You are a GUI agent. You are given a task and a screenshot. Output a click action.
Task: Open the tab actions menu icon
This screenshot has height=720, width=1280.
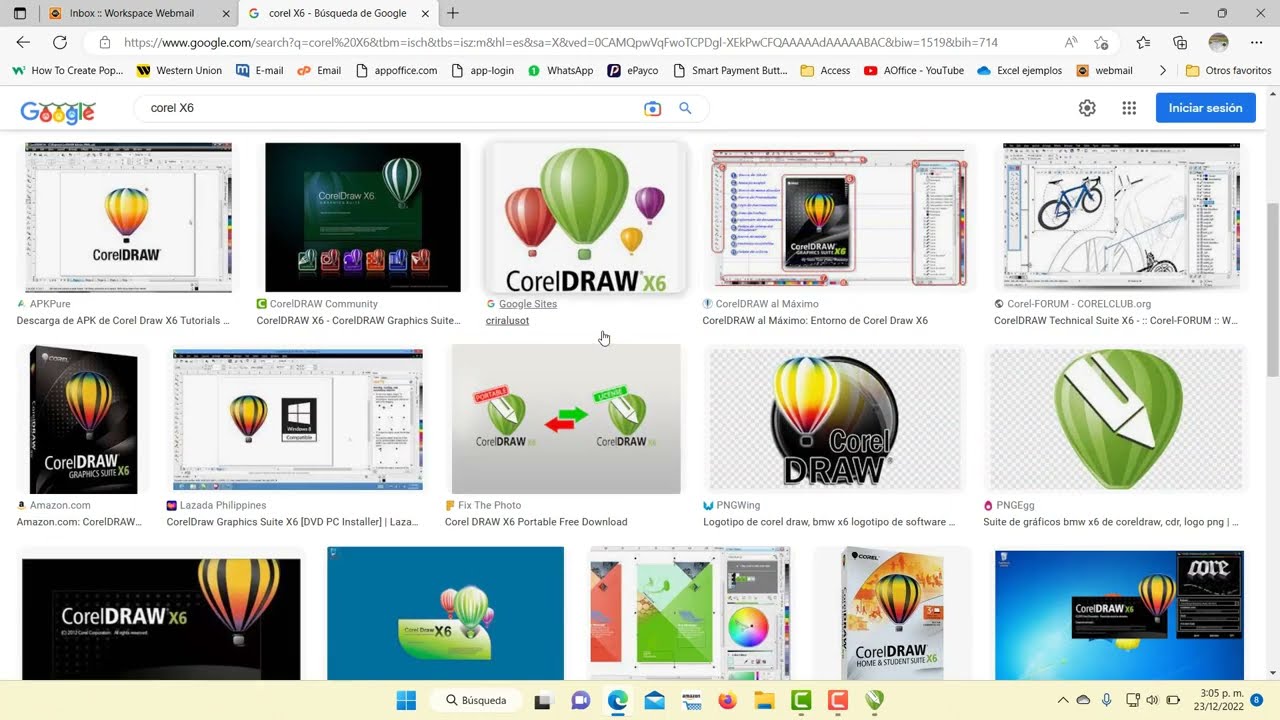pos(19,14)
